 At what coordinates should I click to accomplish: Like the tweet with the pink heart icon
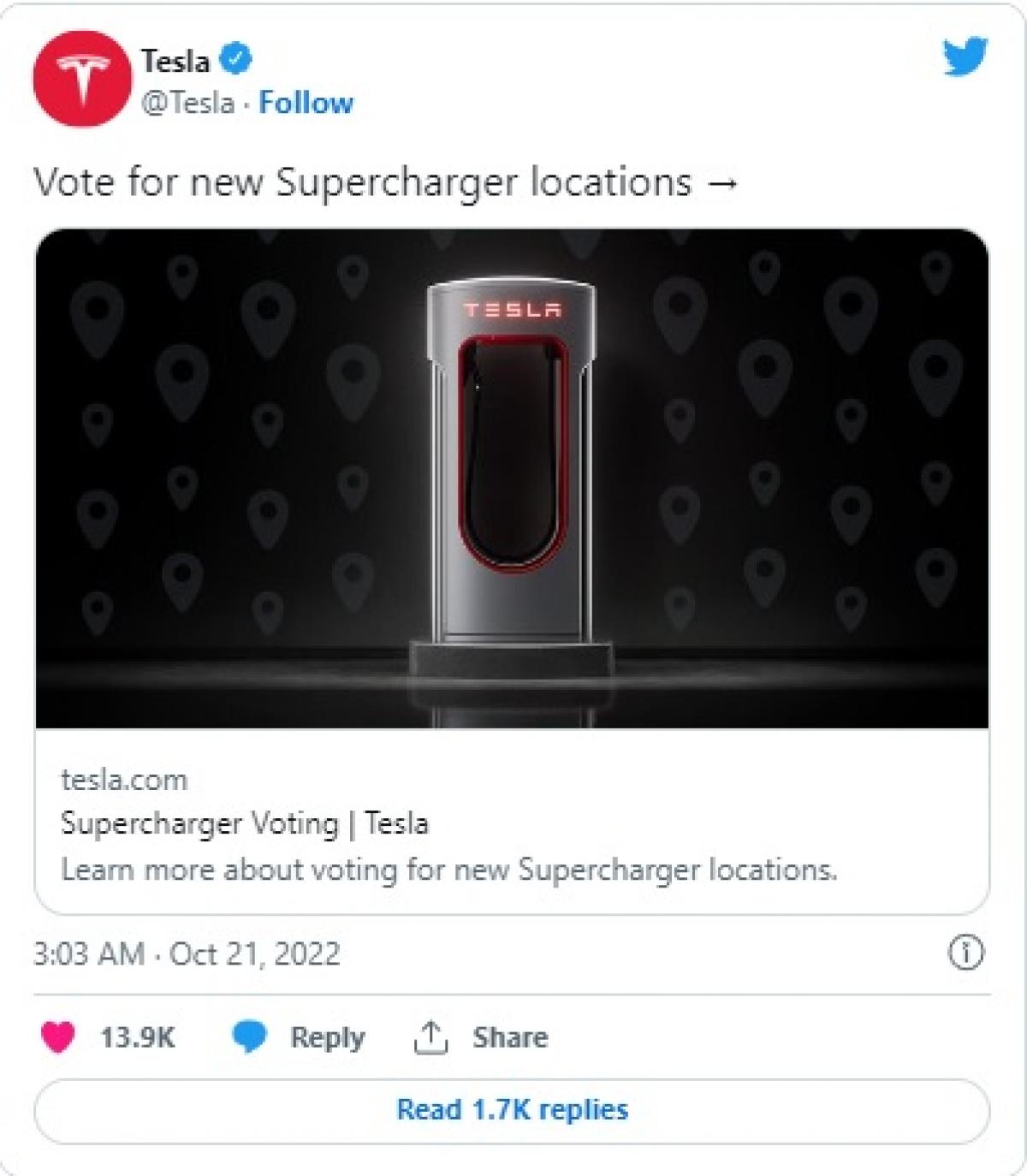[58, 1036]
